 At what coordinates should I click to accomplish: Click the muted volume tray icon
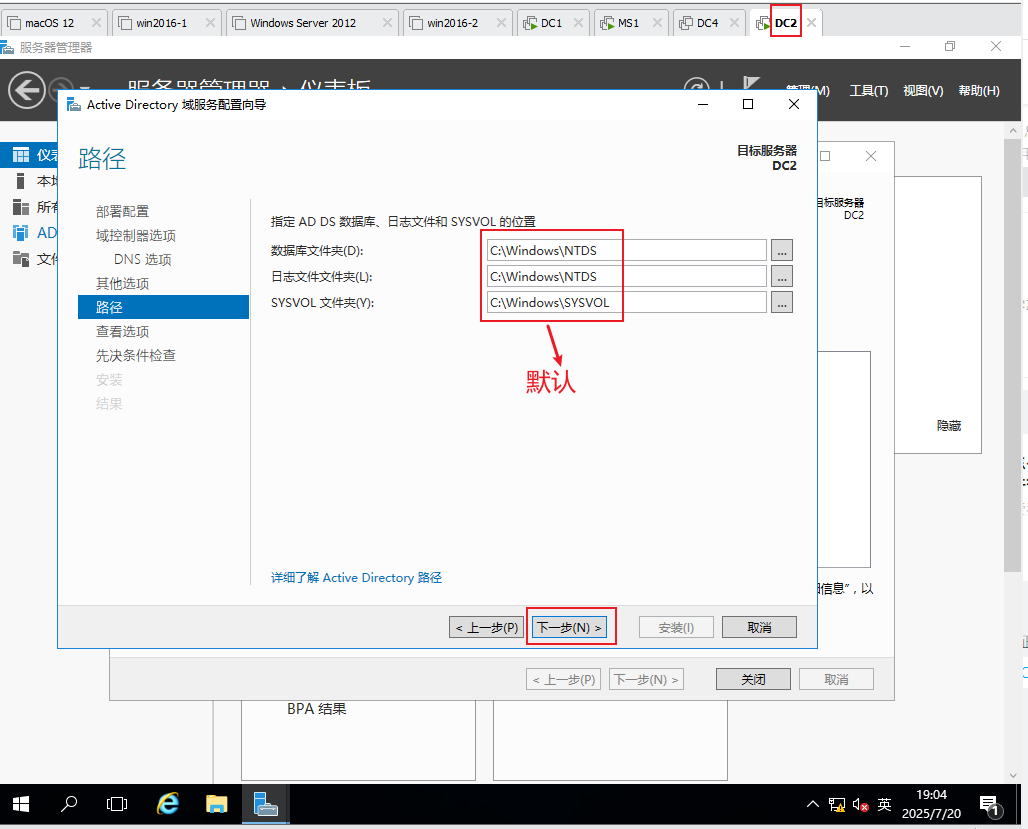point(860,805)
